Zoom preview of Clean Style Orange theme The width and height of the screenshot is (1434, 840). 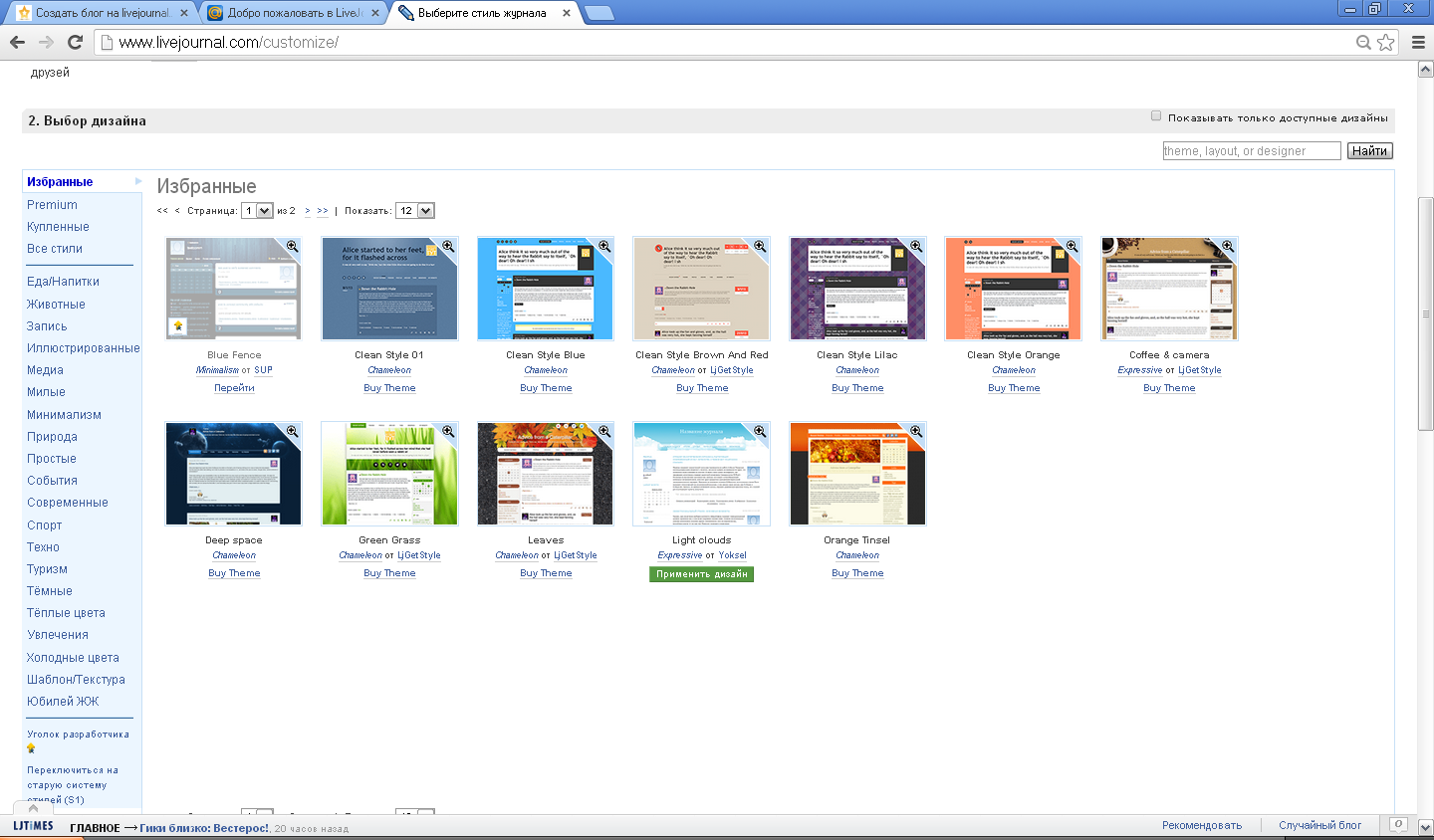[x=1072, y=246]
